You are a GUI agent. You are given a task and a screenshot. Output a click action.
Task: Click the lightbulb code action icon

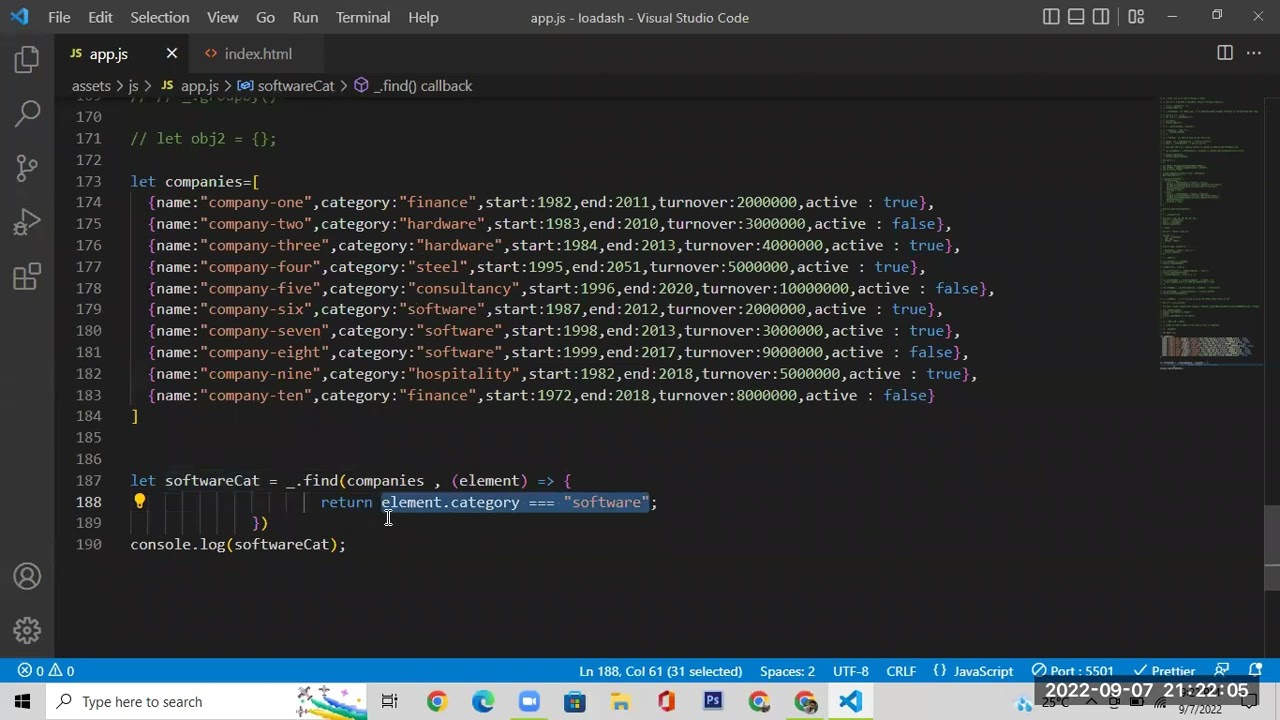[x=139, y=502]
